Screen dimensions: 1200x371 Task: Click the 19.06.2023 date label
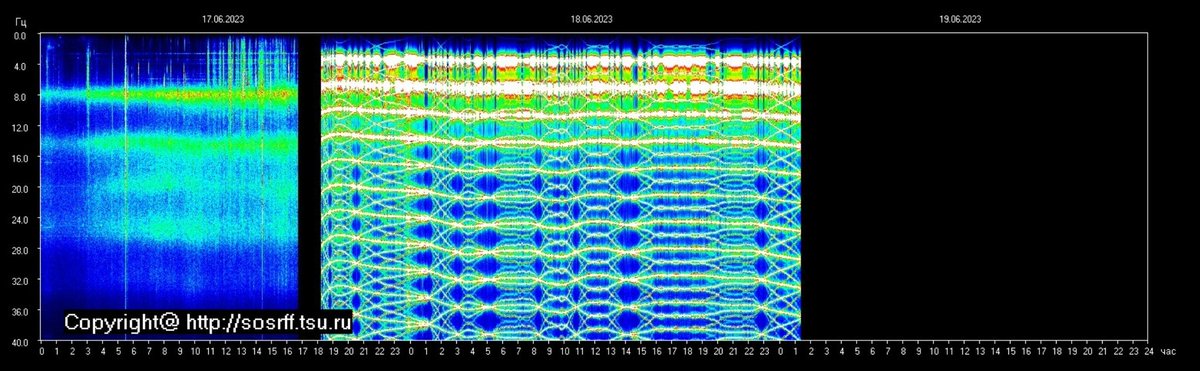coord(960,19)
